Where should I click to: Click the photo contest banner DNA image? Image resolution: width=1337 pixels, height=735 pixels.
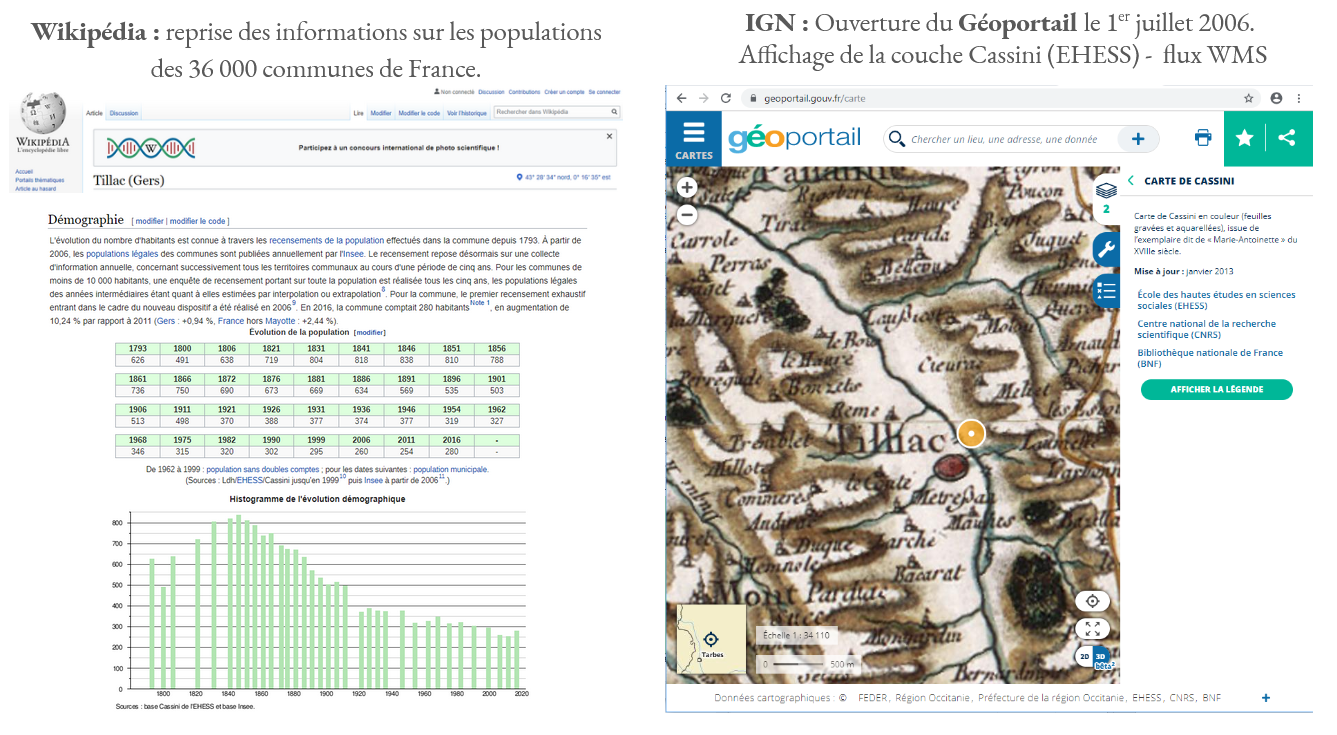pyautogui.click(x=150, y=148)
